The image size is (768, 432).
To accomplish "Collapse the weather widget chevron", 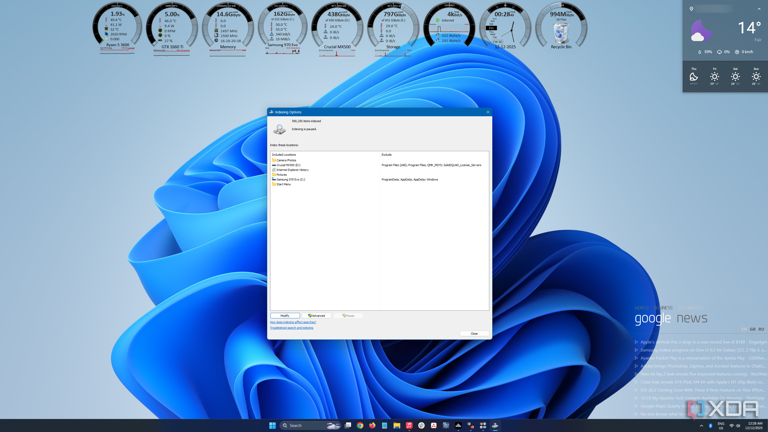I will click(760, 8).
